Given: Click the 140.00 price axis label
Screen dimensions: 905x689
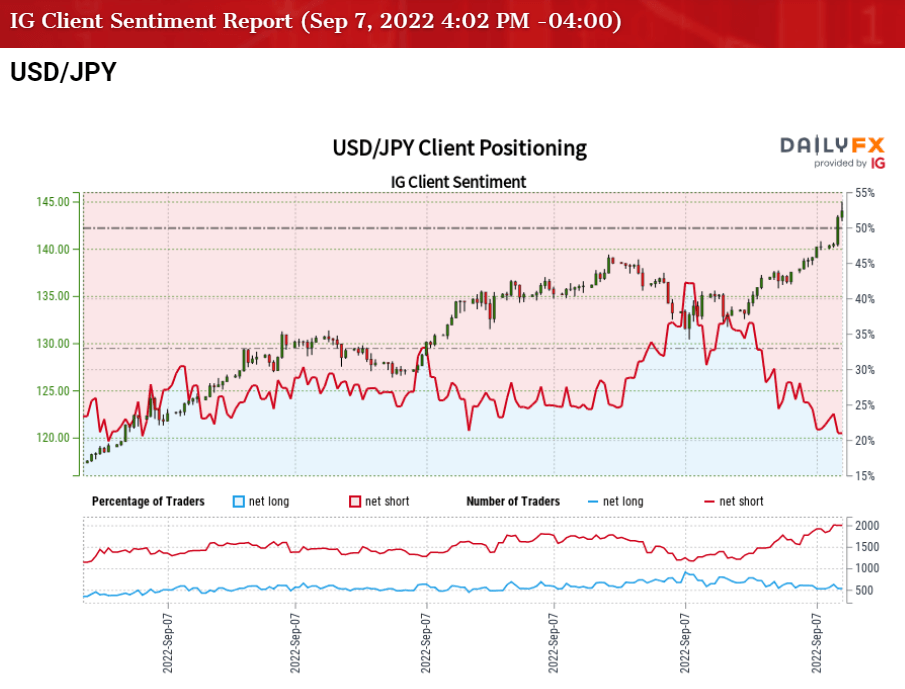Looking at the screenshot, I should tap(53, 249).
